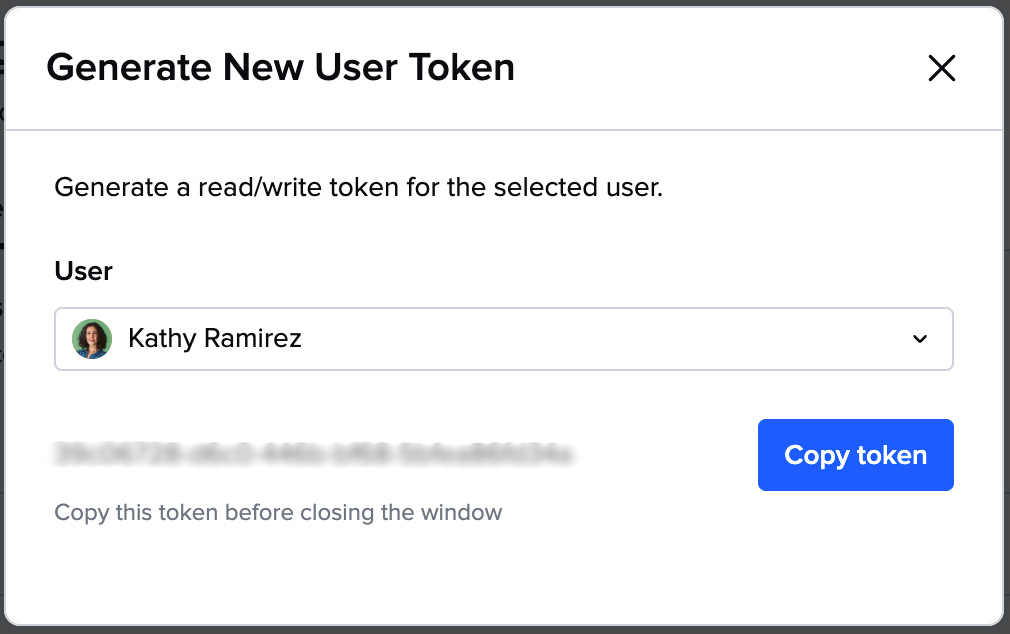
Task: Click the copy-before-closing hint text
Action: [x=278, y=512]
